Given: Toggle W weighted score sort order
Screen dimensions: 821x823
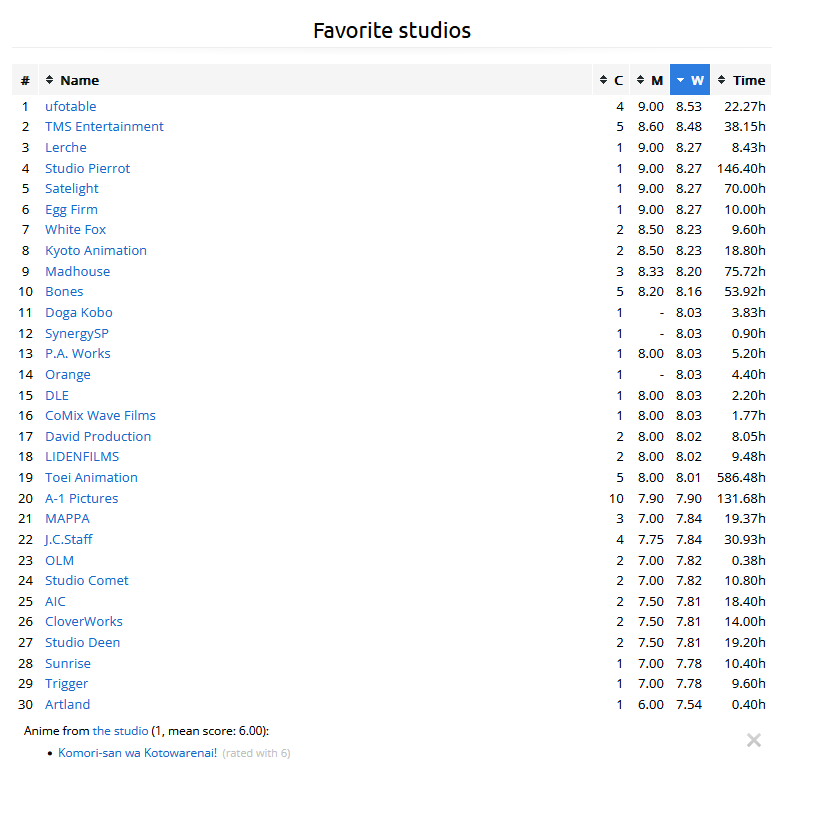Looking at the screenshot, I should (x=690, y=80).
